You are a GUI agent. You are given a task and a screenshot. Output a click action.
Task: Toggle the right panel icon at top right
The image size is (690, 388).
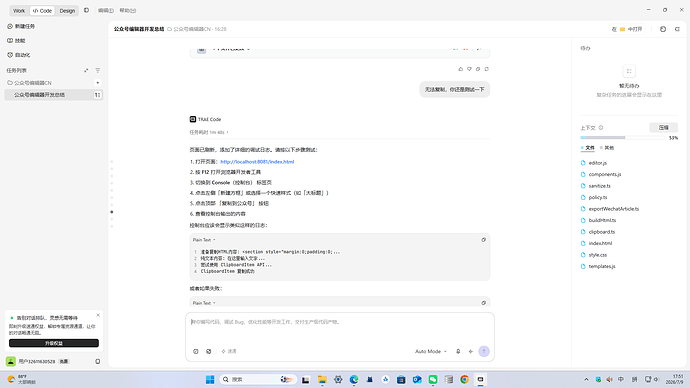[677, 29]
